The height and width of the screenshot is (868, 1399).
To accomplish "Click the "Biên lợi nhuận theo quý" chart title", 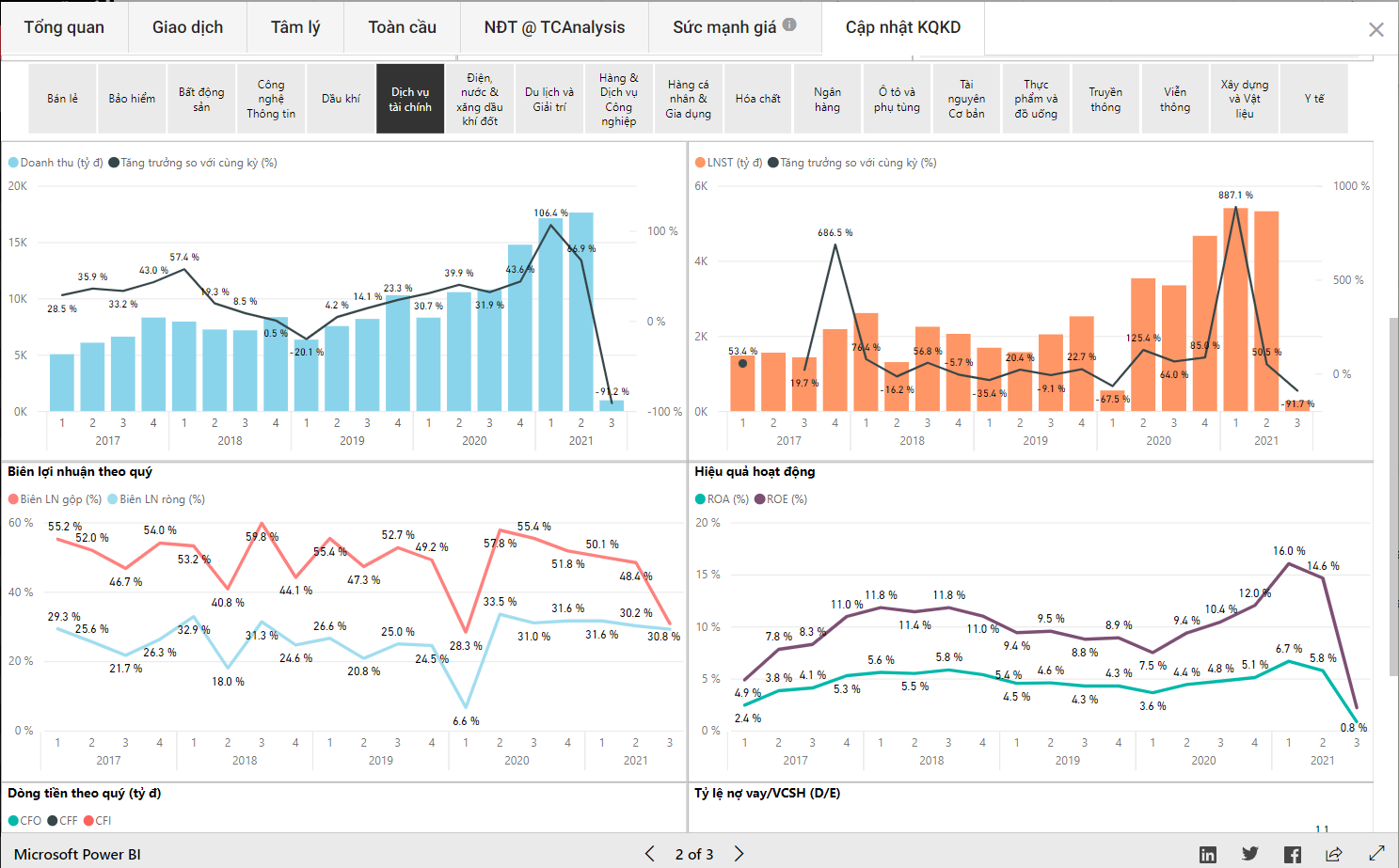I will pyautogui.click(x=80, y=471).
